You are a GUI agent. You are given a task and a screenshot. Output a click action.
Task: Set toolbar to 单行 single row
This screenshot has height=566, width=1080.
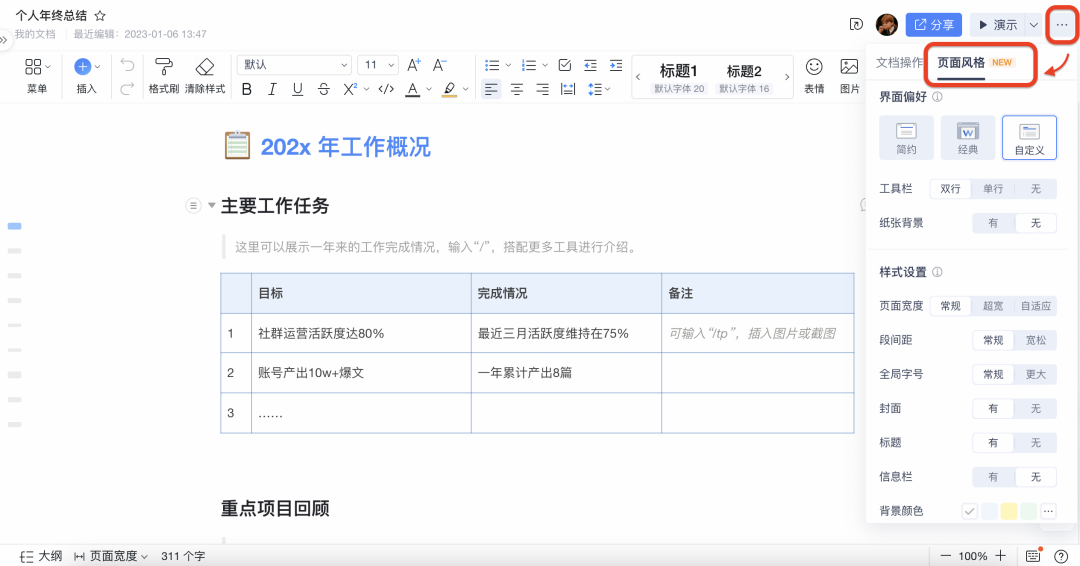coord(993,188)
